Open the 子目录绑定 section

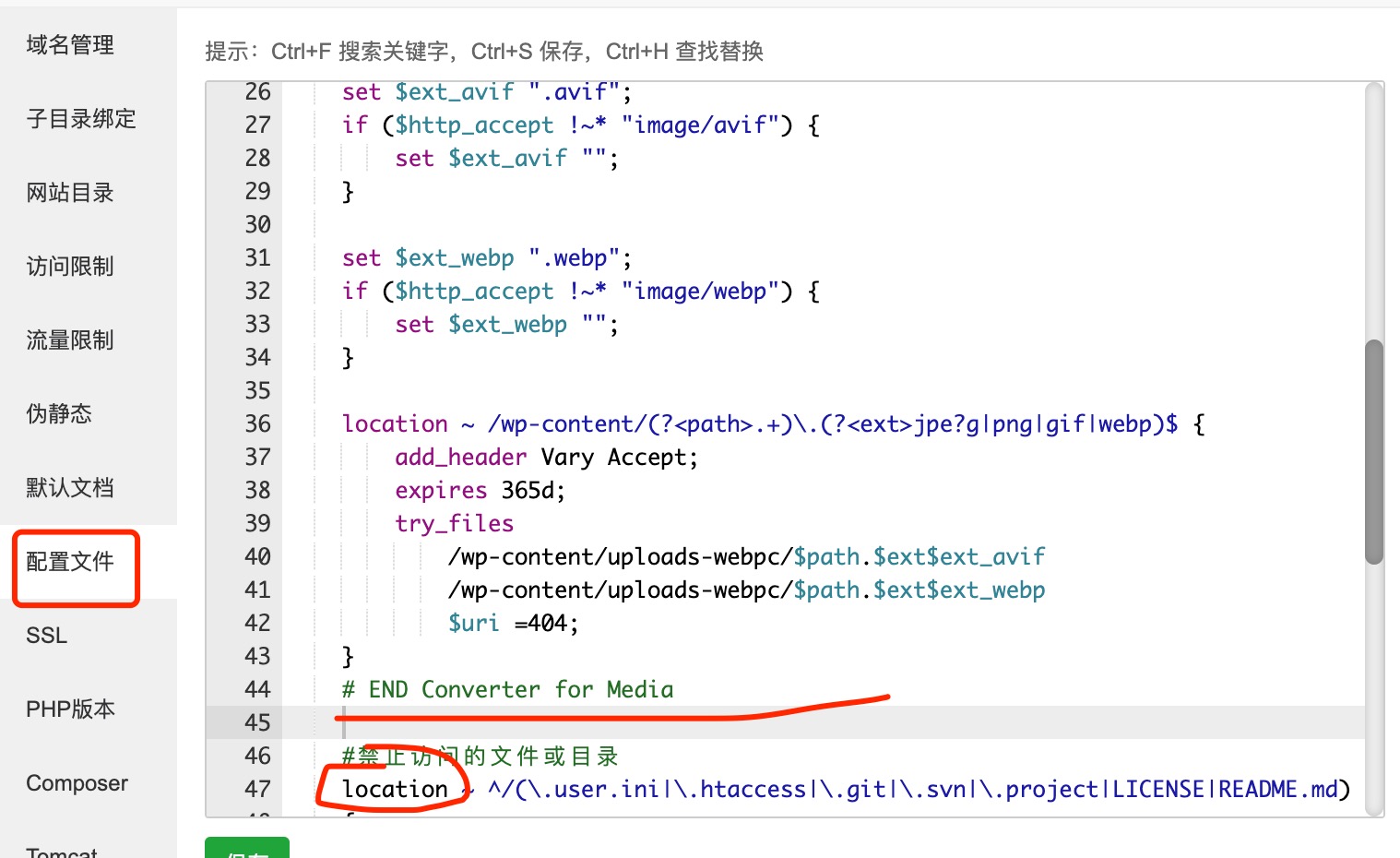[x=81, y=118]
